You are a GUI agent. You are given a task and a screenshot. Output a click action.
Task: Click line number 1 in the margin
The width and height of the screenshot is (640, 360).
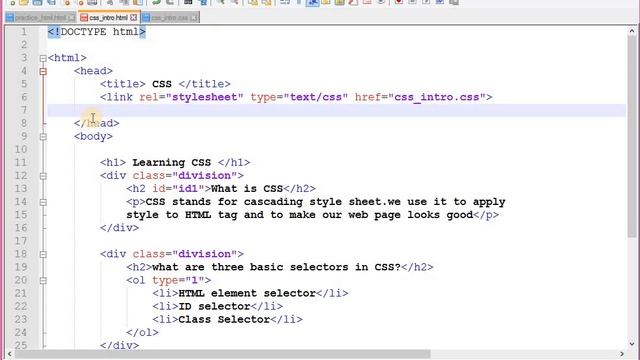coord(24,32)
